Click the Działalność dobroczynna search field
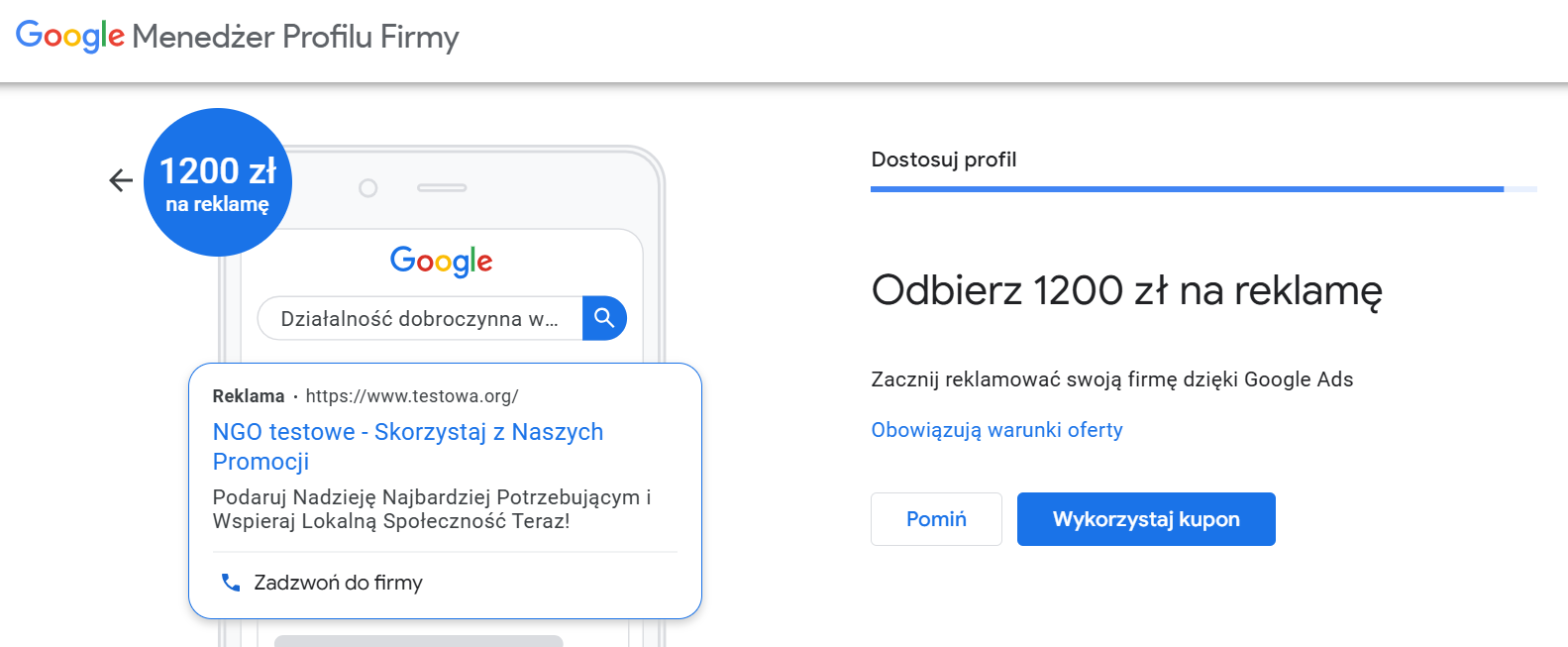Screen dimensions: 1568x647 click(x=419, y=319)
